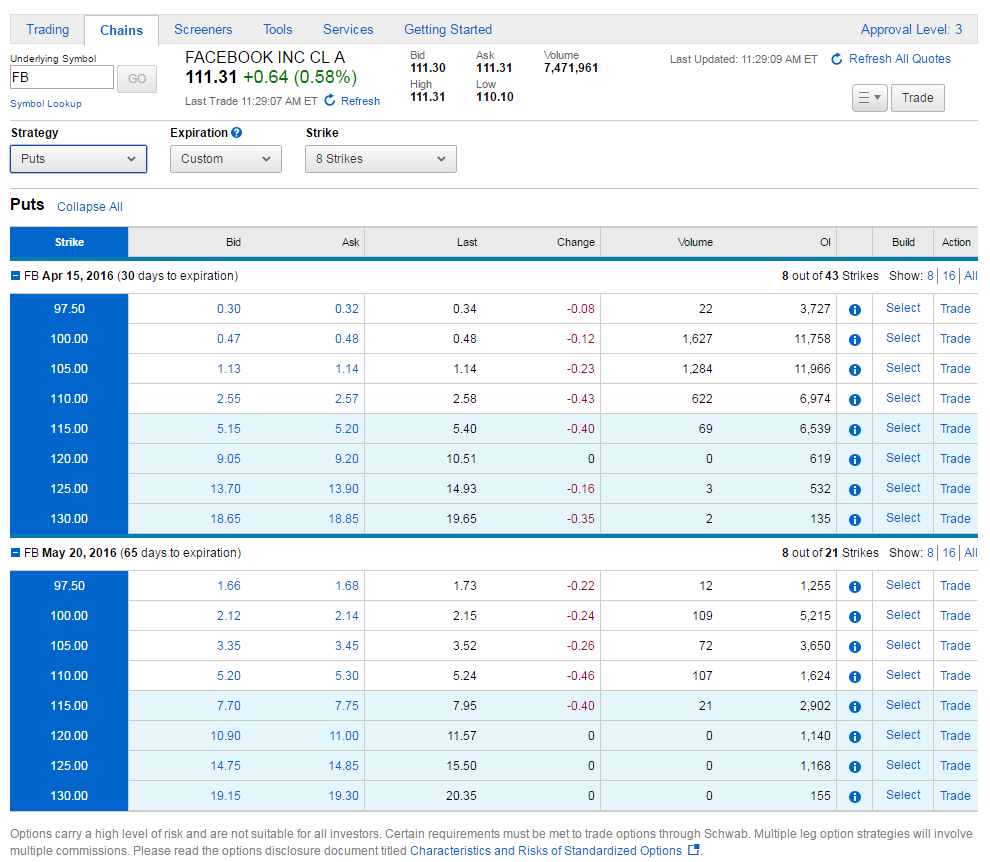990x862 pixels.
Task: Open the Expiration dropdown showing Custom
Action: pos(225,159)
